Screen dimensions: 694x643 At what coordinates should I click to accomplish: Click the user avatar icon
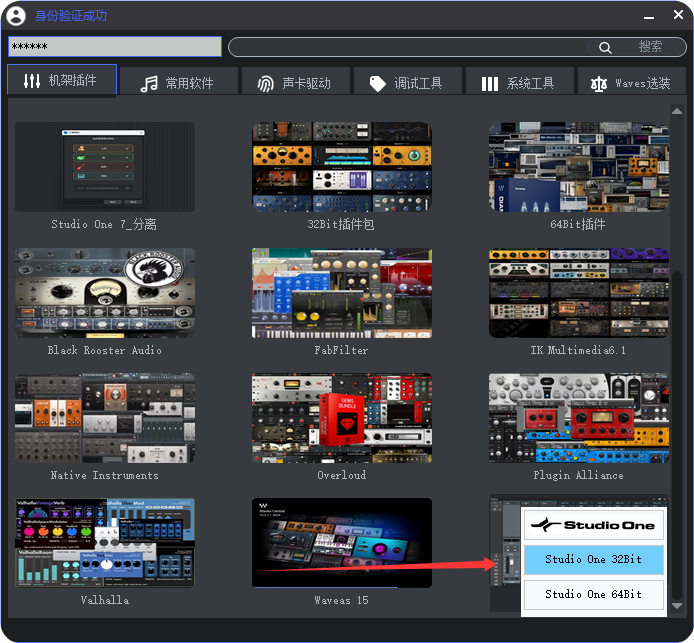point(16,16)
